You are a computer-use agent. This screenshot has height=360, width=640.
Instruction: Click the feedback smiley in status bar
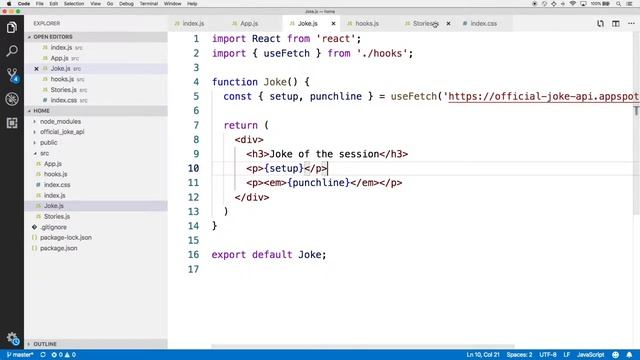coord(616,355)
